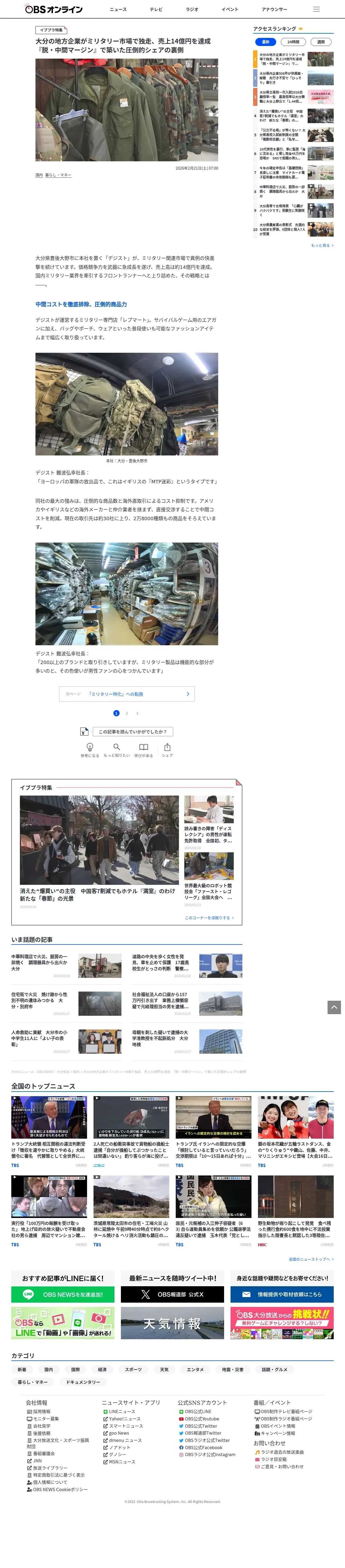Click the OBS公式Youtube footer link icon

click(181, 1419)
